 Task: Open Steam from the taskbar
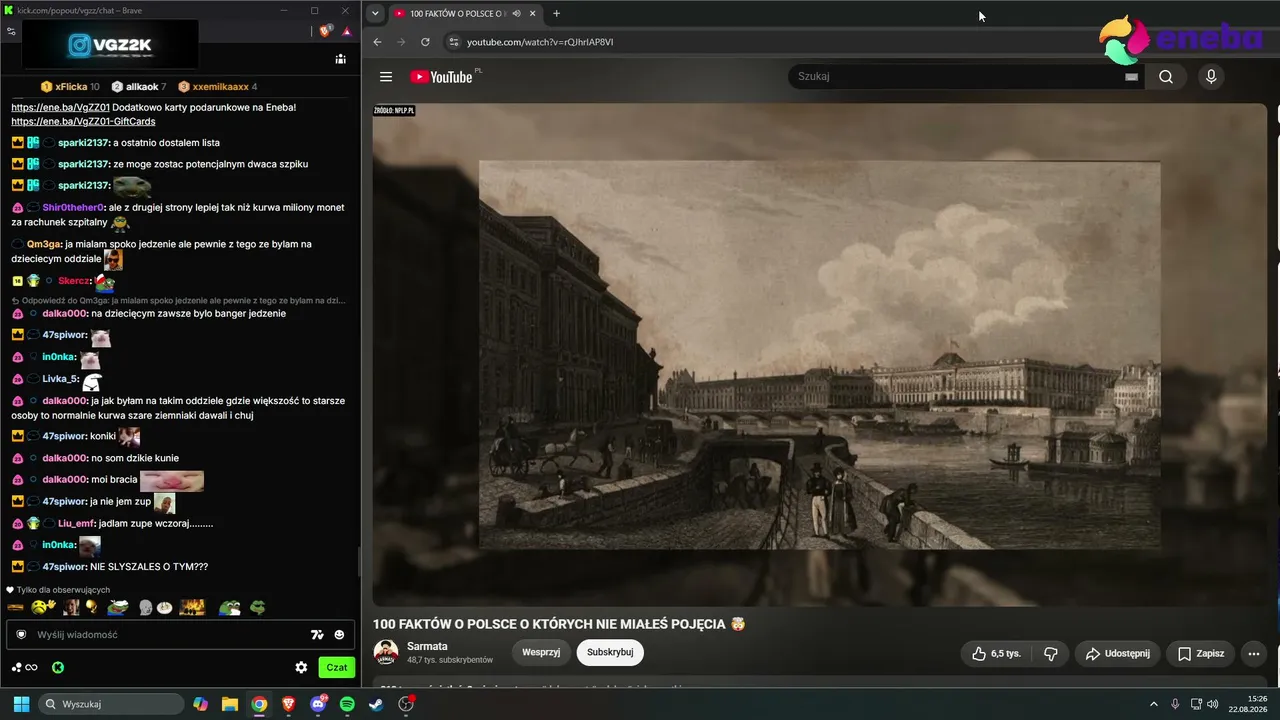376,704
